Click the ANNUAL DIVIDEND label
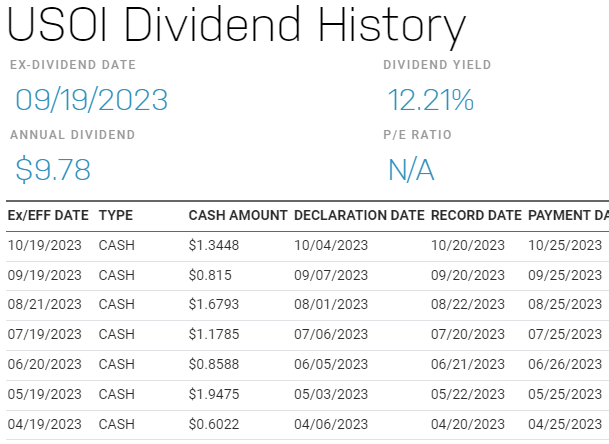Viewport: 609px width, 444px height. [x=73, y=134]
